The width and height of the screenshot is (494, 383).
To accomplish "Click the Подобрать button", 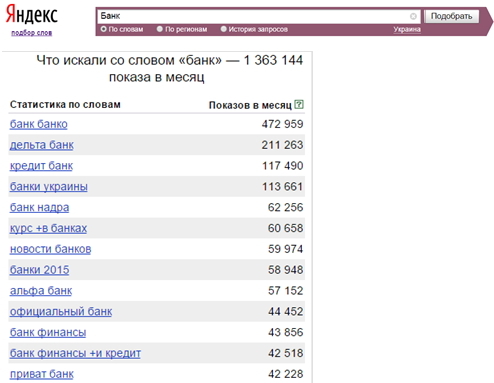I will click(x=452, y=16).
